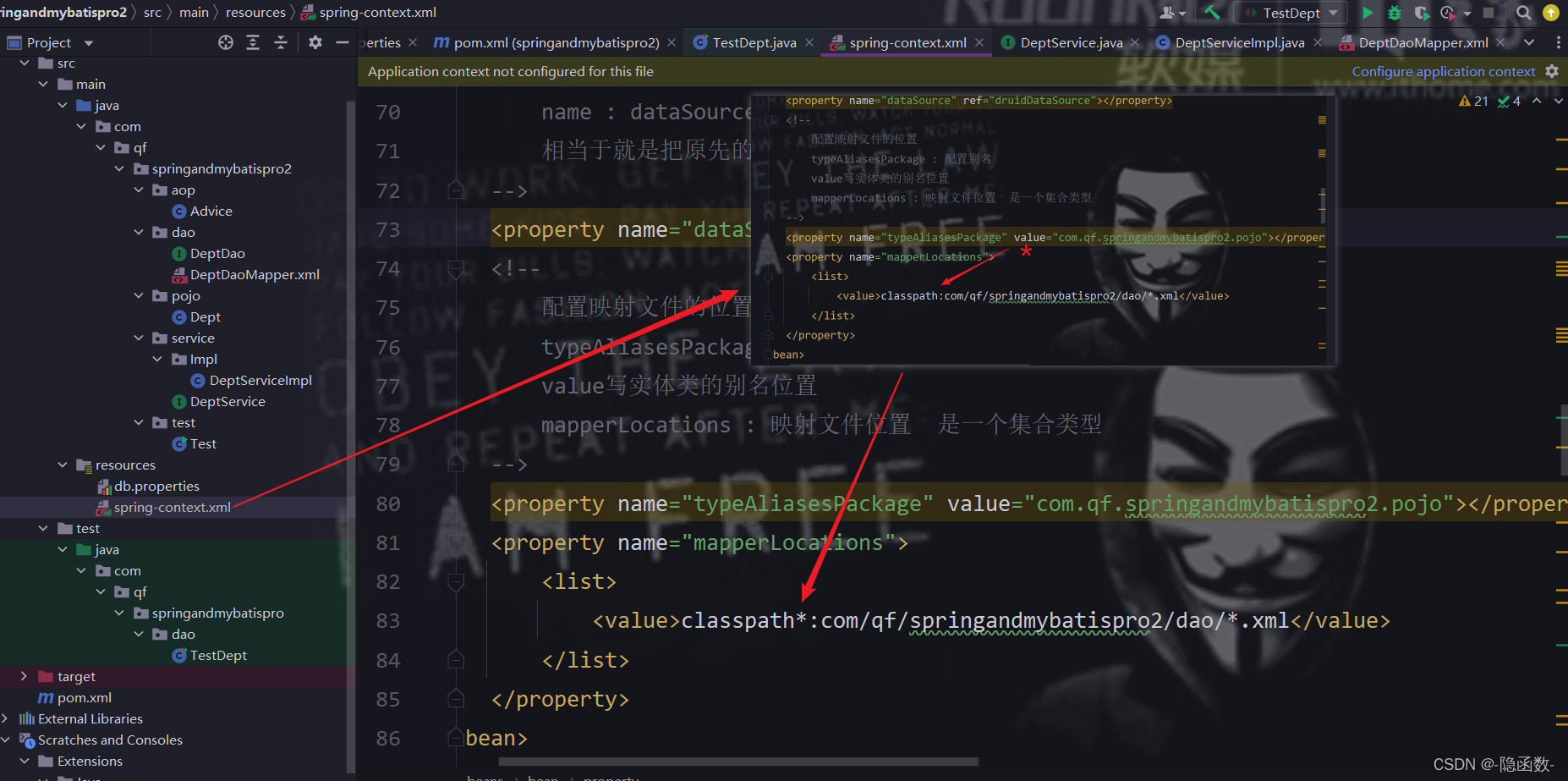Hide the Project tool window
The image size is (1568, 781).
(x=343, y=42)
